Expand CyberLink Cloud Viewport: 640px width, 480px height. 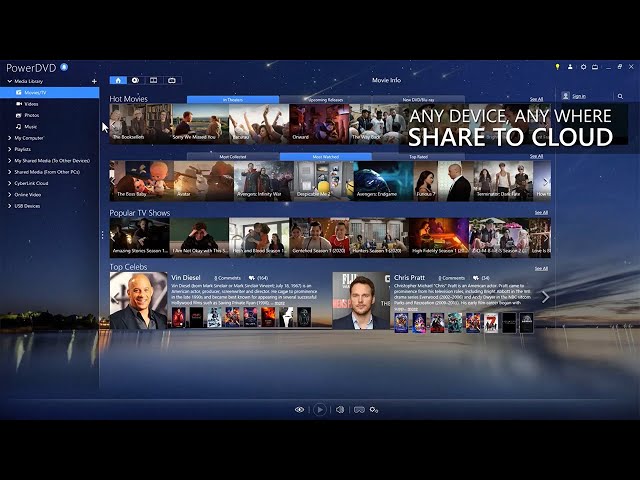coord(9,183)
